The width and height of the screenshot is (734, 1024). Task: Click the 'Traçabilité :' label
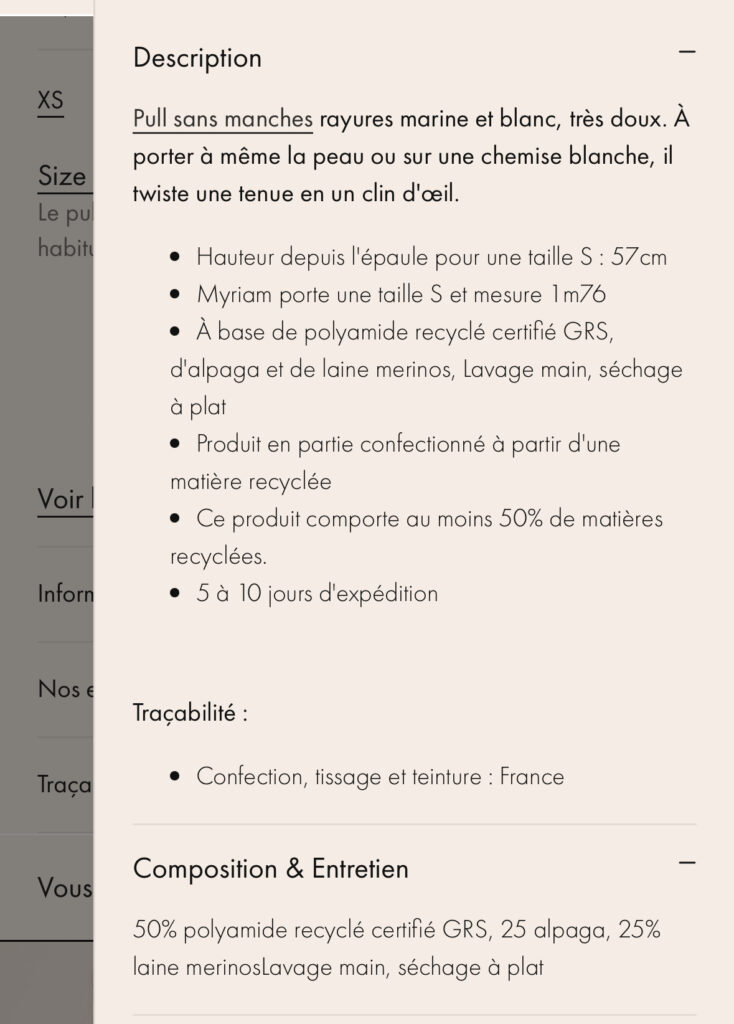(190, 713)
